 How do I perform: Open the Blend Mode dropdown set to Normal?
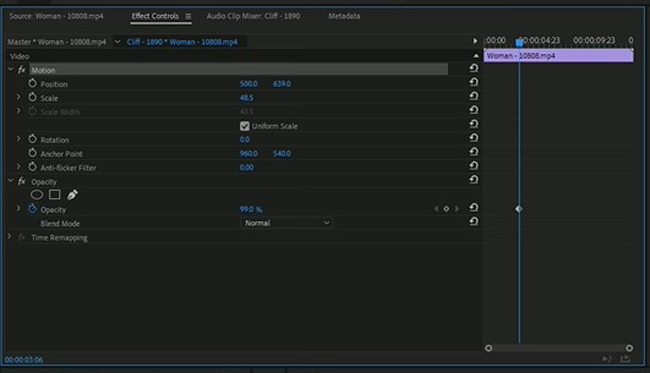[286, 223]
